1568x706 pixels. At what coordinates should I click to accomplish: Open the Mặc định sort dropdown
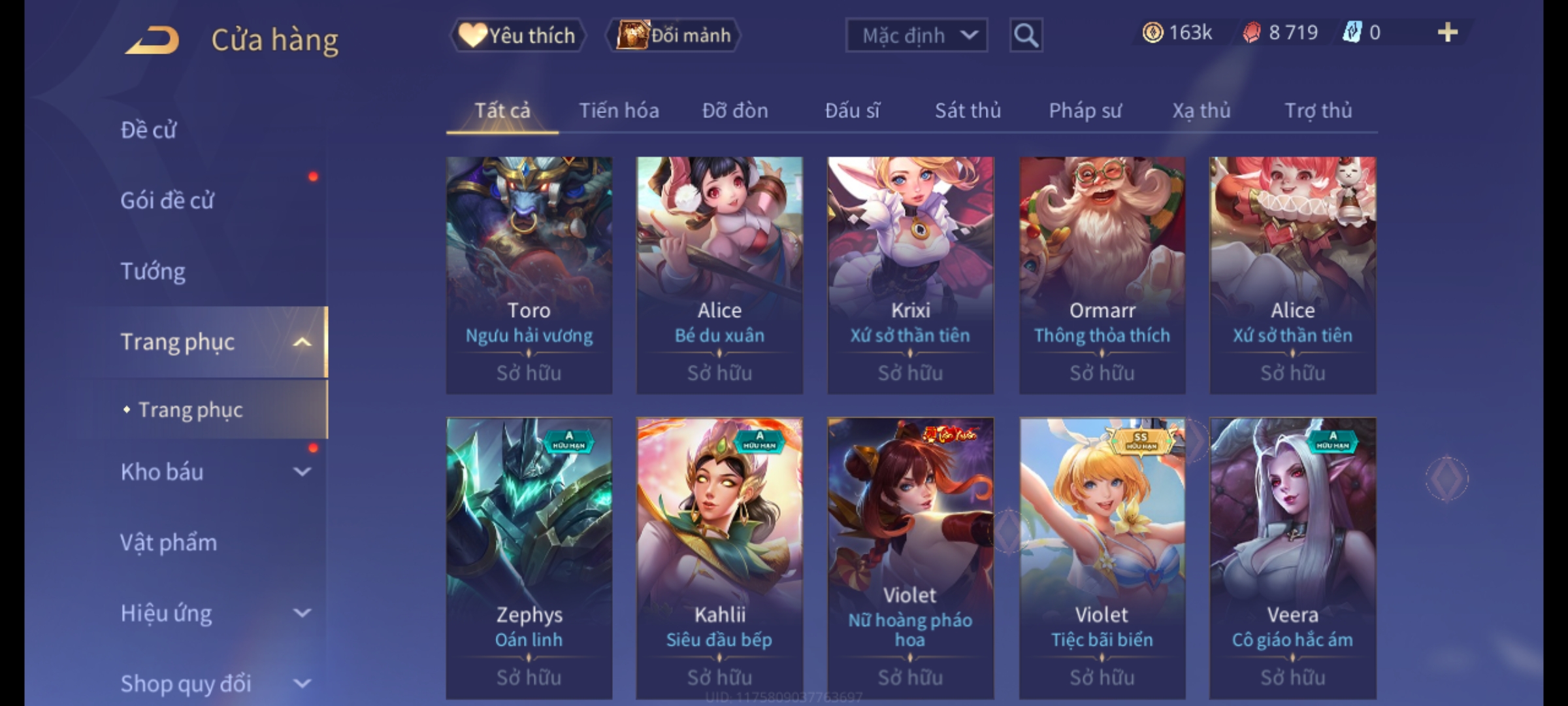[x=917, y=35]
